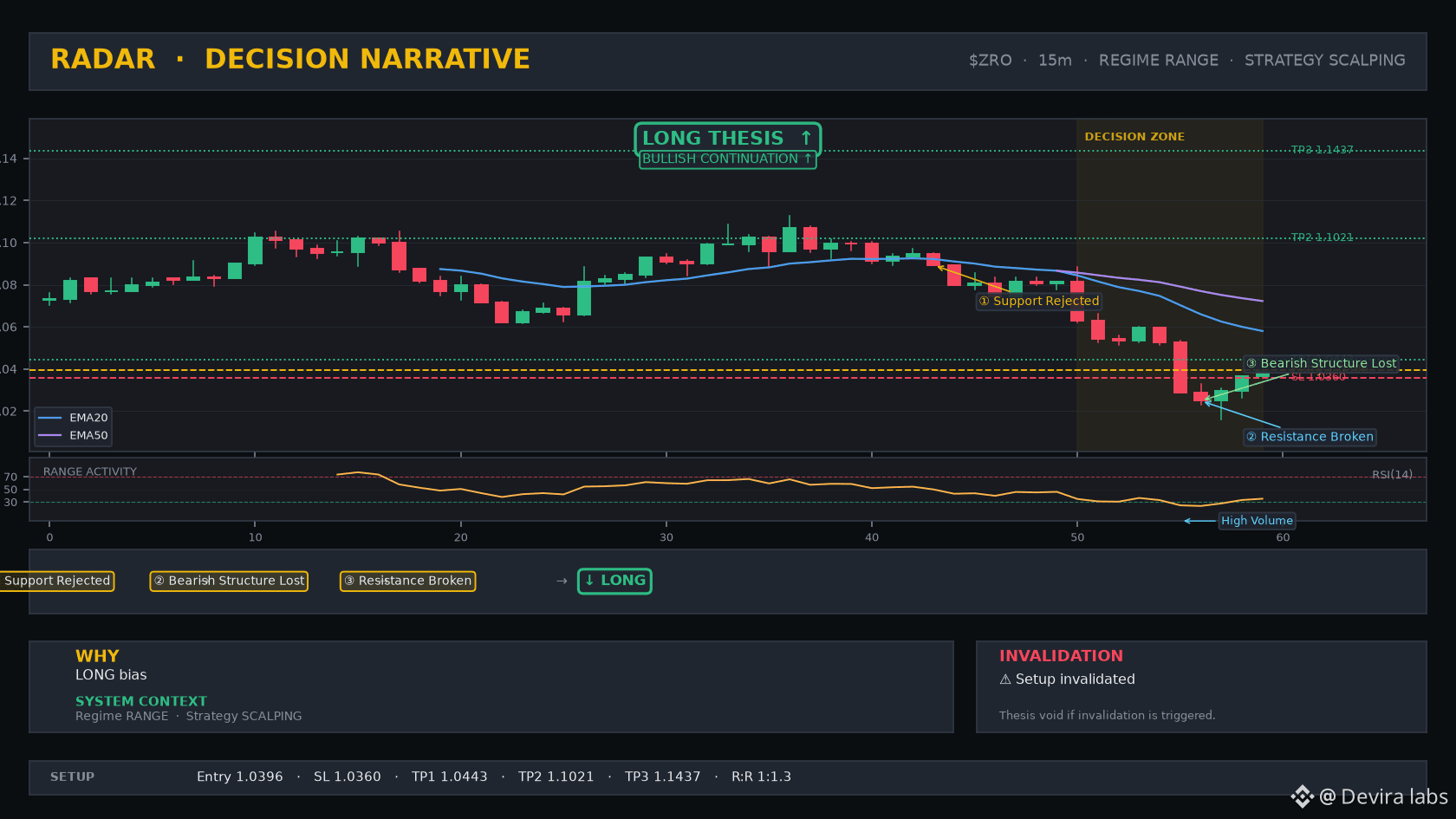Click the EMA50 legend label
Screen dimensions: 1456x819
(x=88, y=435)
